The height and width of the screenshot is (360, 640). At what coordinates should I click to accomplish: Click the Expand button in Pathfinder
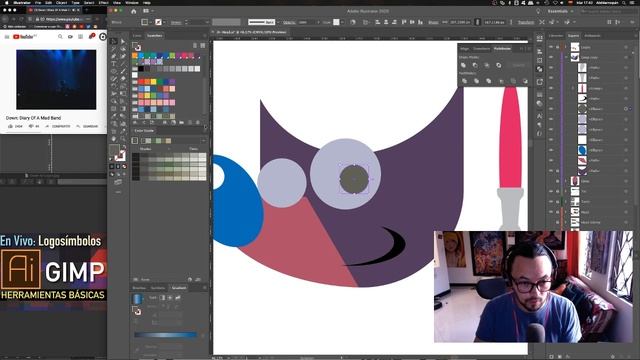(519, 65)
